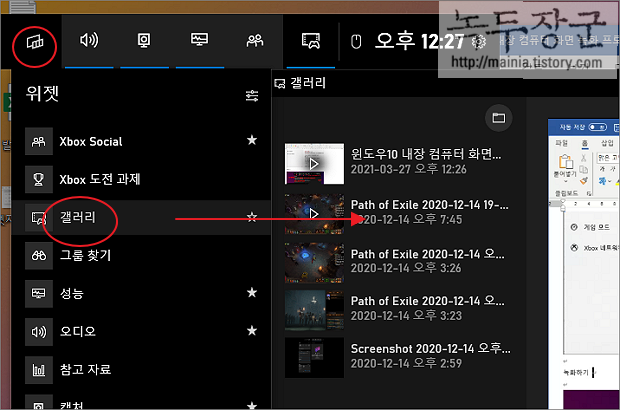620x410 pixels.
Task: Click the binoculars icon for 그룹 찾기
Action: (39, 255)
